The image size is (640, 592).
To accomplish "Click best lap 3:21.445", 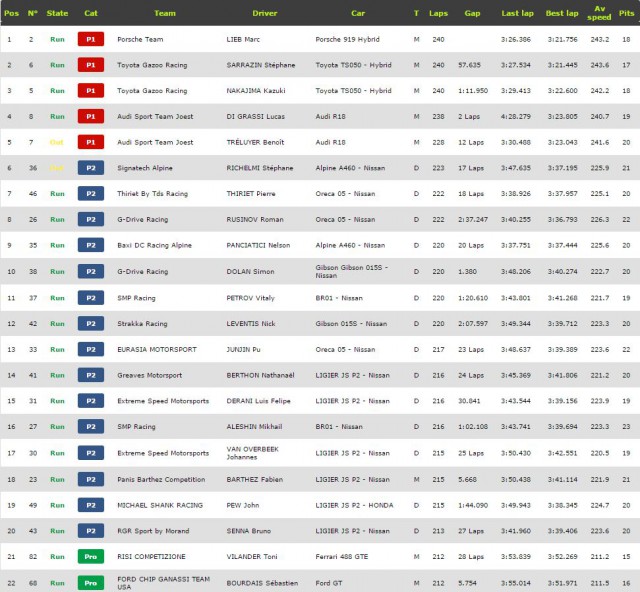I will click(x=562, y=65).
